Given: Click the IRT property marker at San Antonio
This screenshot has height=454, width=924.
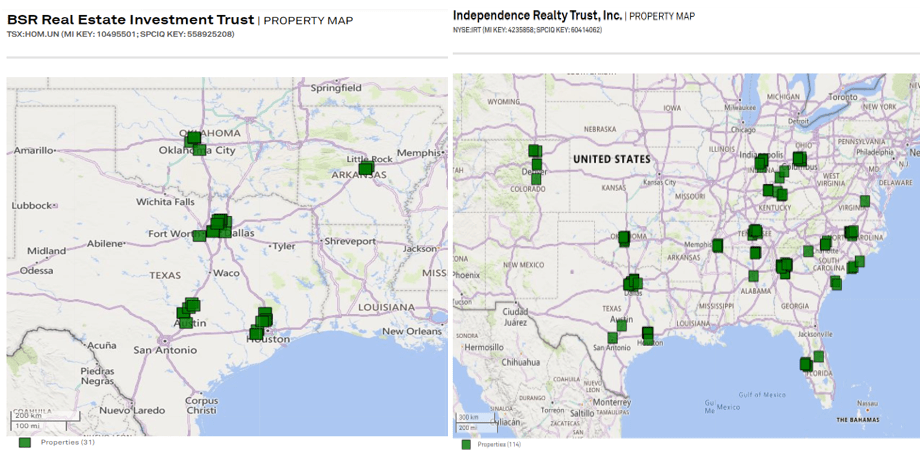Looking at the screenshot, I should [x=613, y=338].
